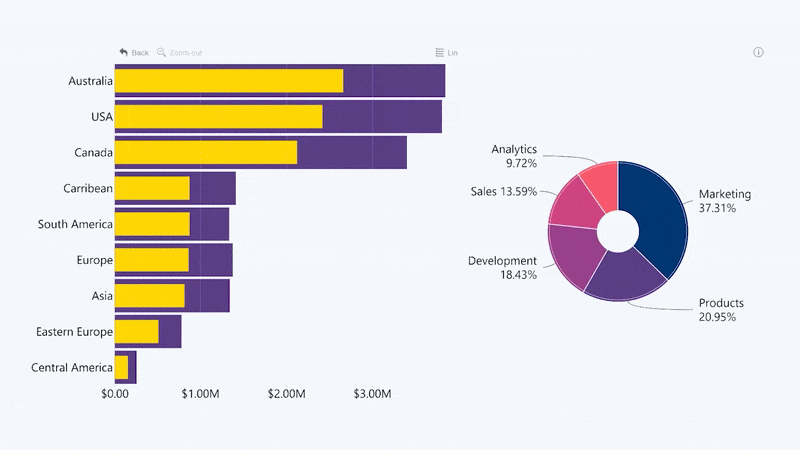
Task: Select the yellow USA bar
Action: [x=218, y=116]
